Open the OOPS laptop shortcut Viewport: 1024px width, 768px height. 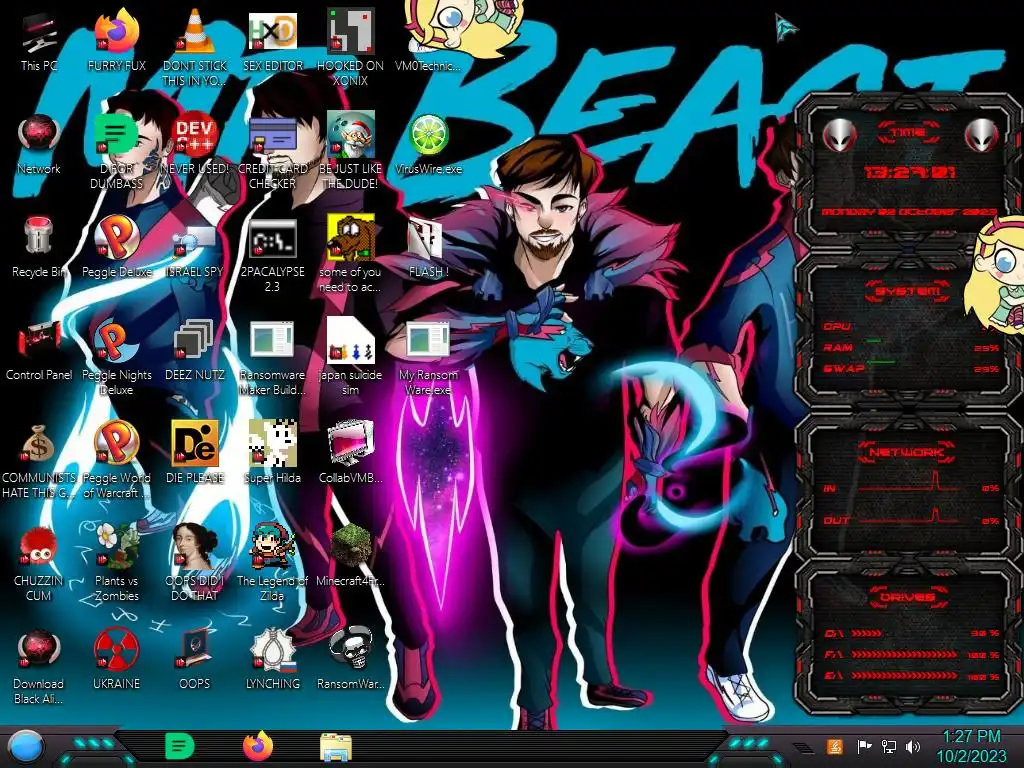point(195,658)
